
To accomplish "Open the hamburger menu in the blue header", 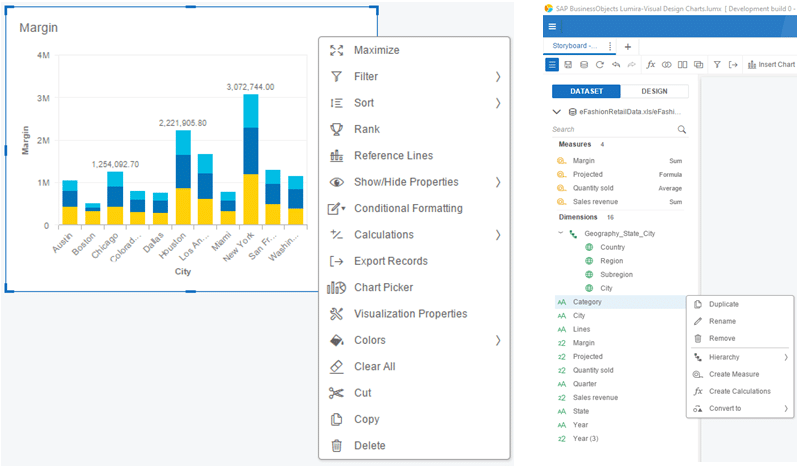I will point(552,27).
